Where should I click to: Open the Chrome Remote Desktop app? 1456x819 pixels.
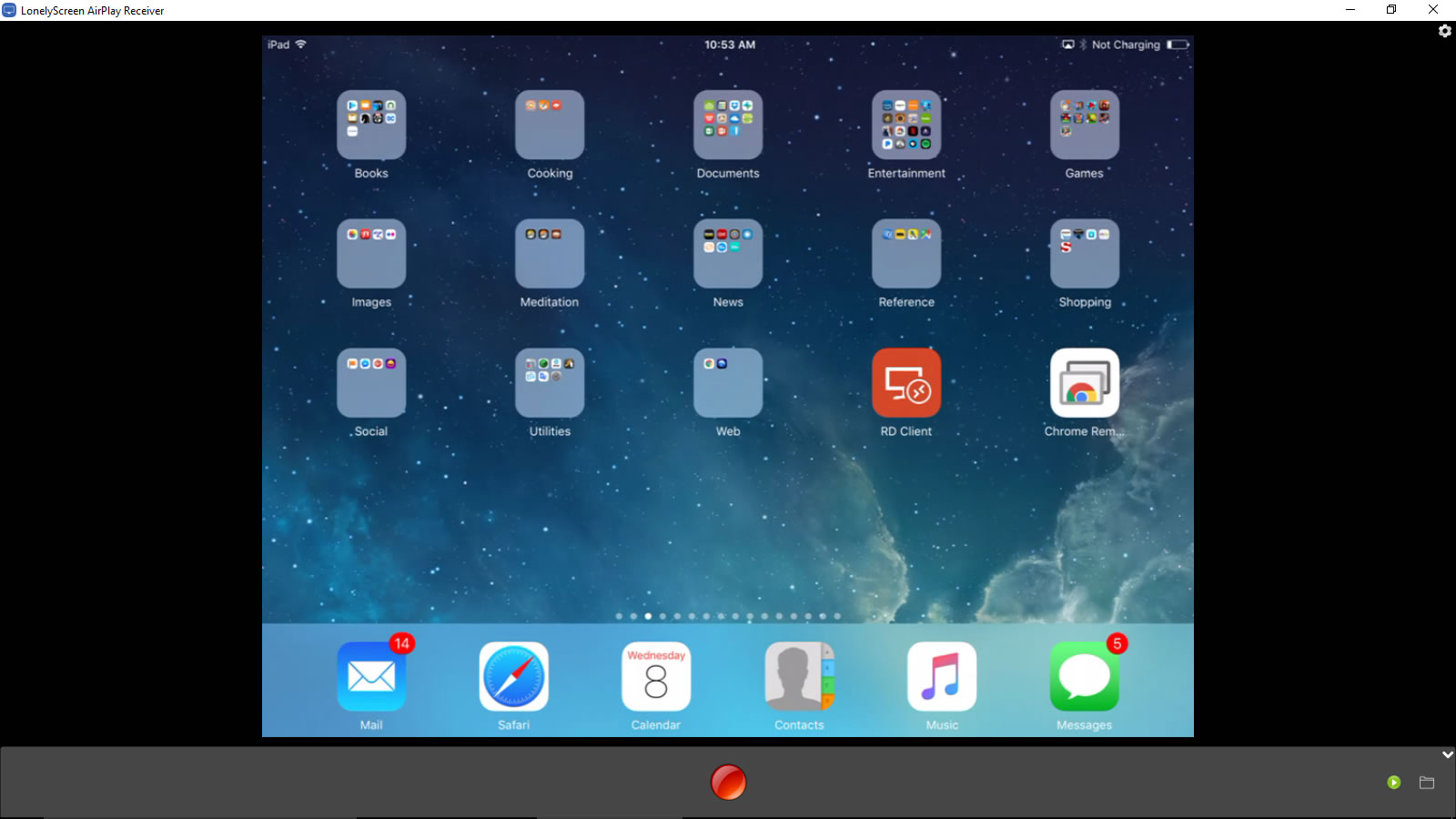tap(1084, 383)
